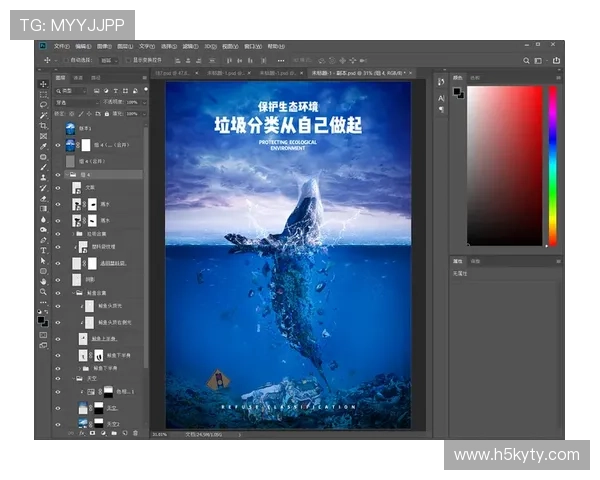Image resolution: width=600 pixels, height=480 pixels.
Task: Select the Move tool in the toolbox
Action: pyautogui.click(x=43, y=84)
